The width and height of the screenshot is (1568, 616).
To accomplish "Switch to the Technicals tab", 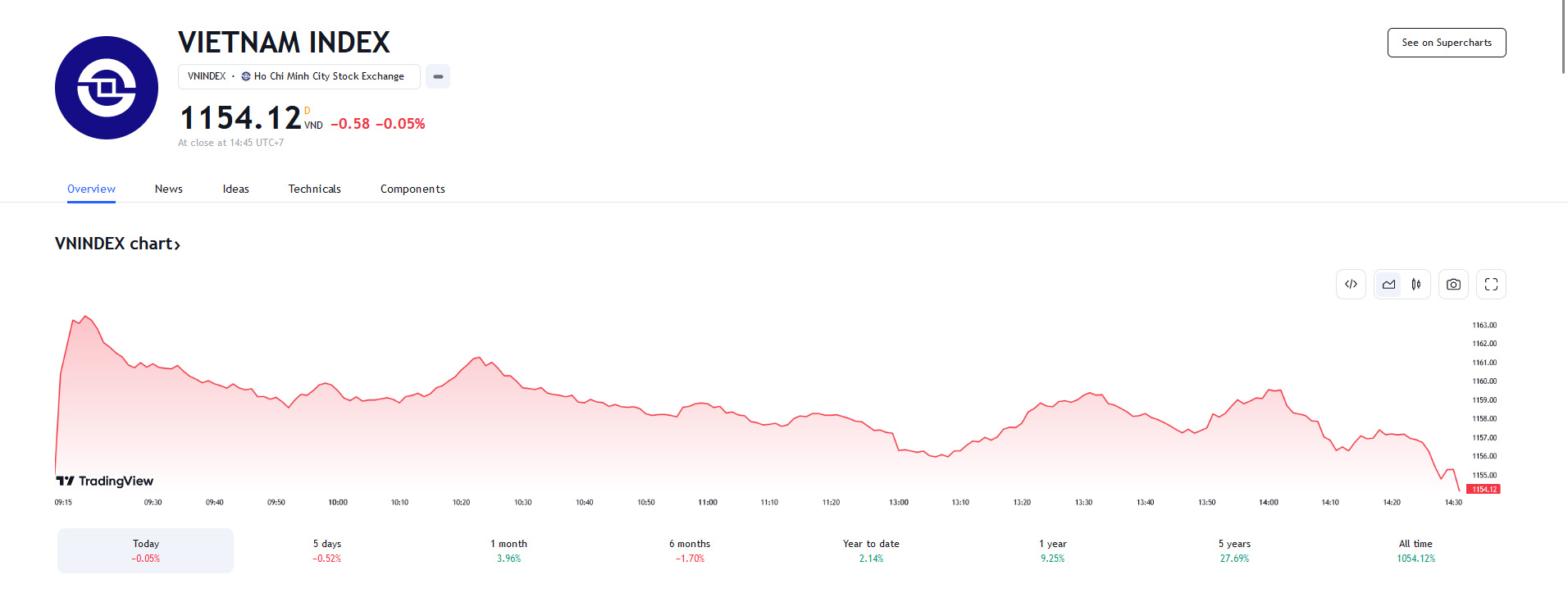I will coord(314,189).
